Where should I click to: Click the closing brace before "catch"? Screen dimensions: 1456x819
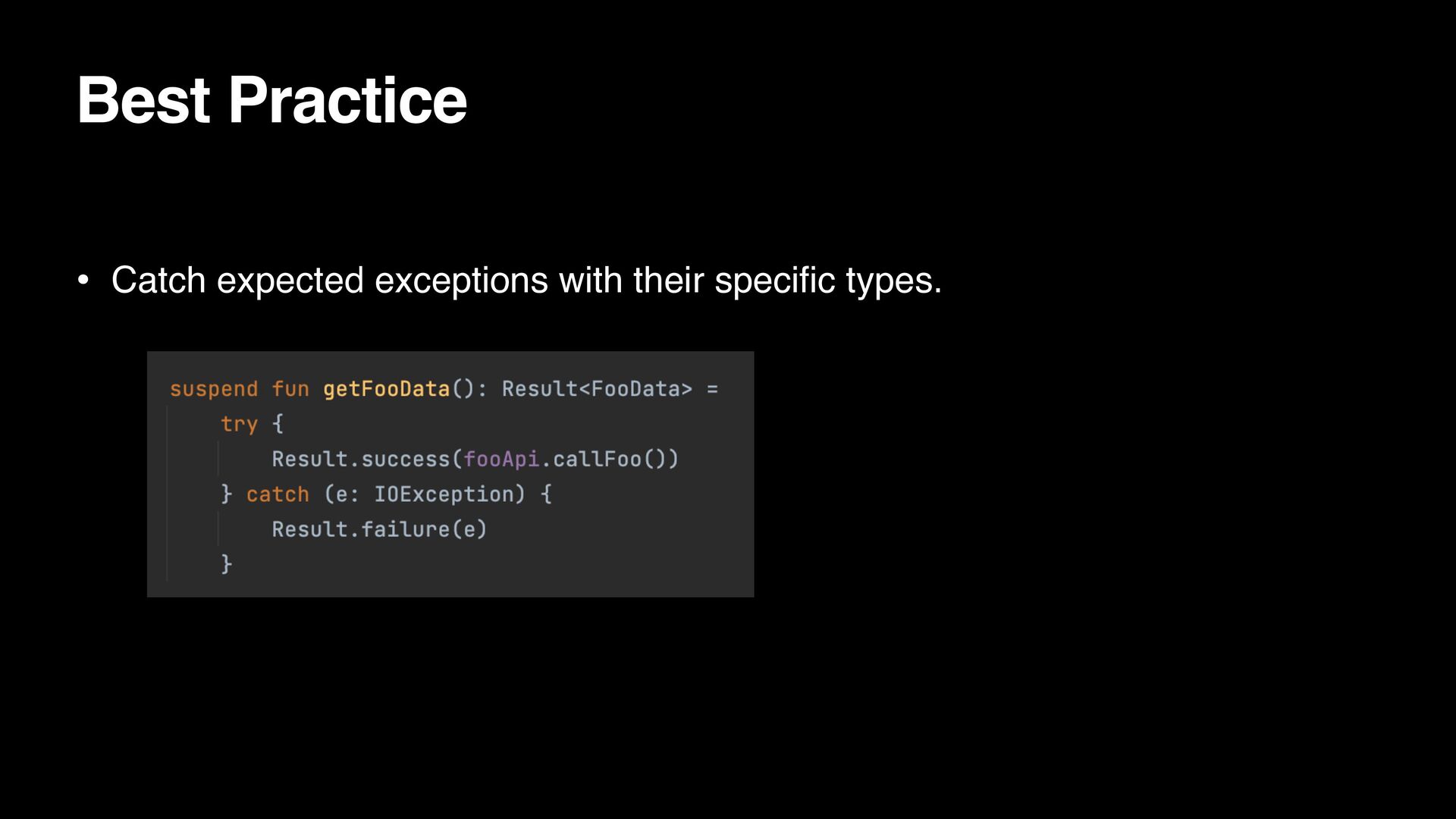[x=226, y=494]
